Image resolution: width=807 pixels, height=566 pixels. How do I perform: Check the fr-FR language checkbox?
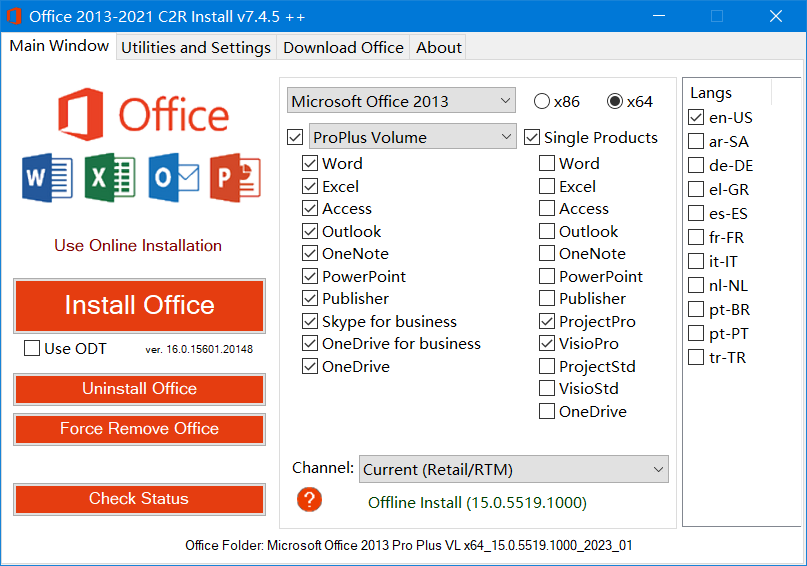(696, 237)
